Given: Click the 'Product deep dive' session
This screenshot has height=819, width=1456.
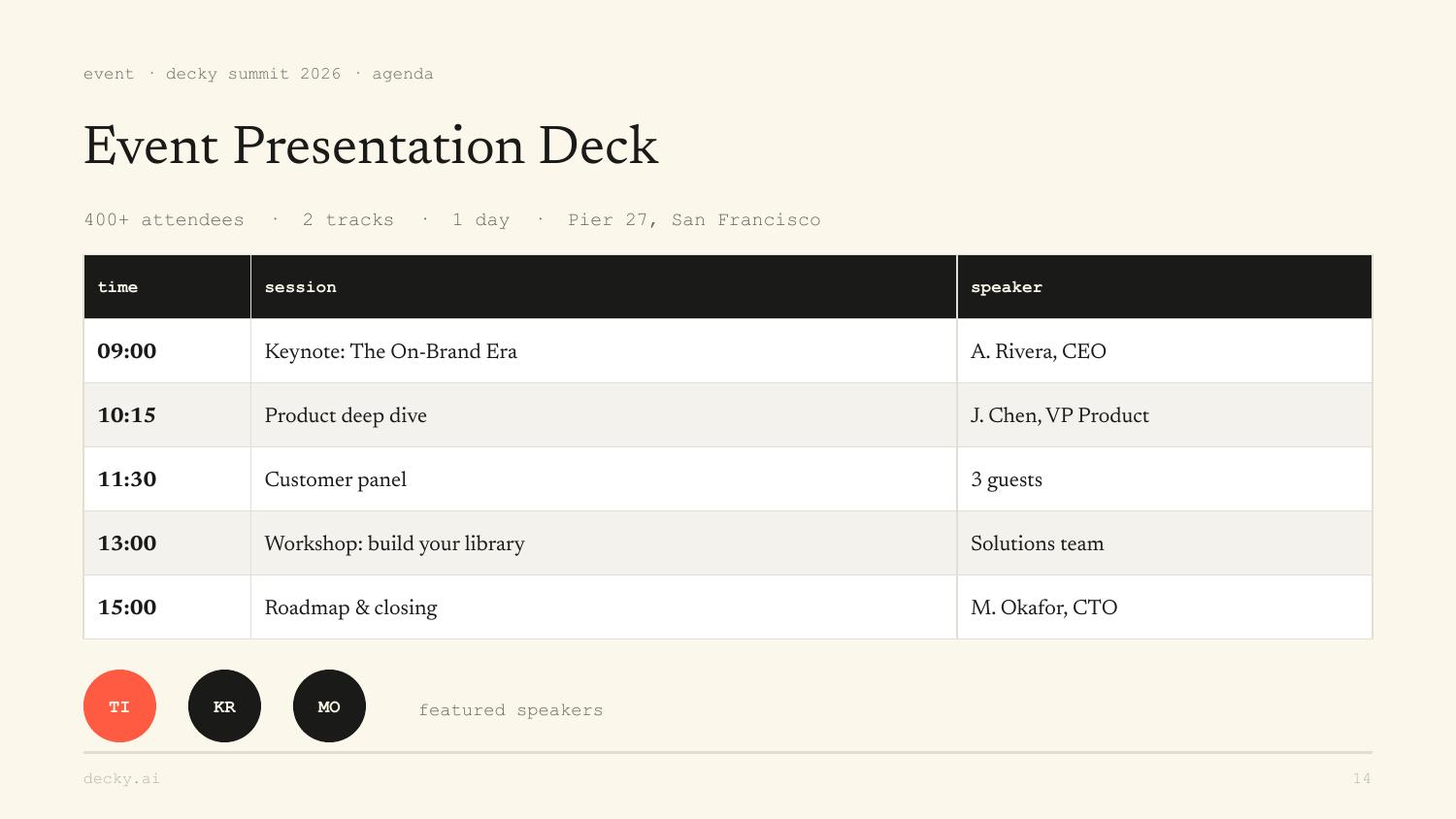Looking at the screenshot, I should coord(604,415).
